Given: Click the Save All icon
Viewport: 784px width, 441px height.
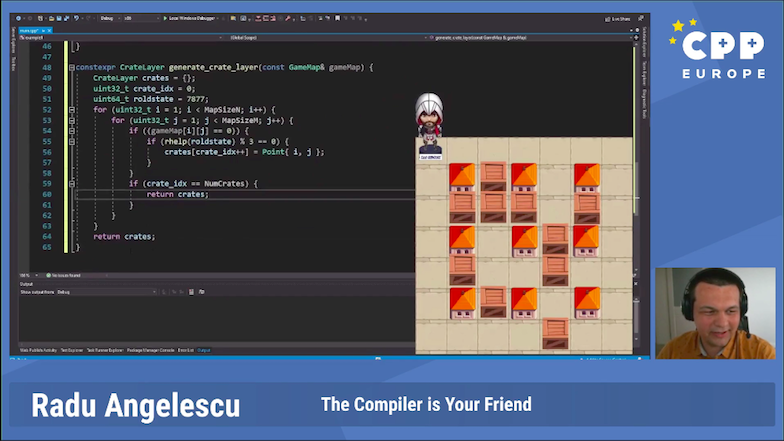Looking at the screenshot, I should click(66, 18).
